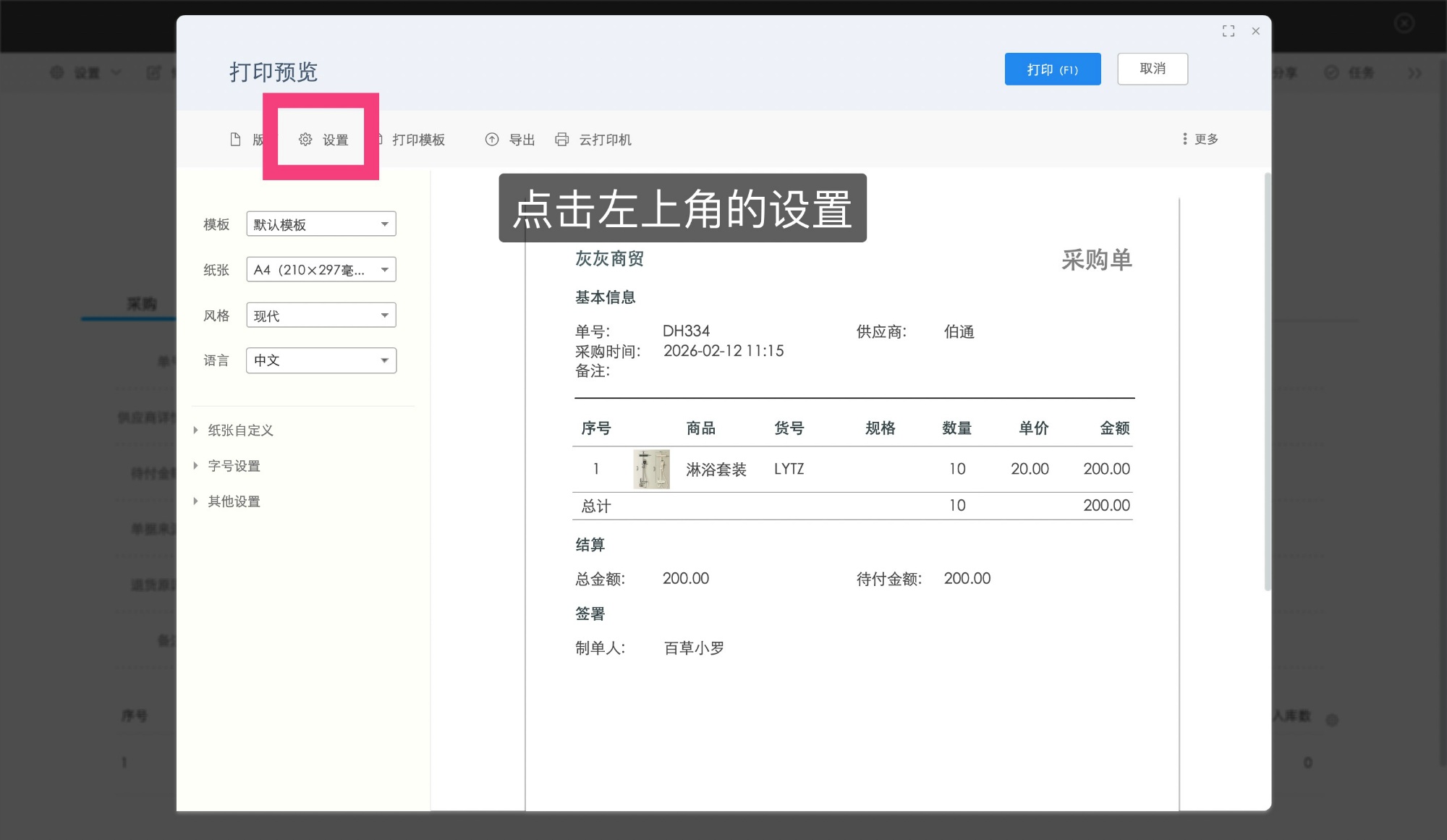The height and width of the screenshot is (840, 1447).
Task: Enter fullscreen with the expand icon
Action: pyautogui.click(x=1229, y=30)
